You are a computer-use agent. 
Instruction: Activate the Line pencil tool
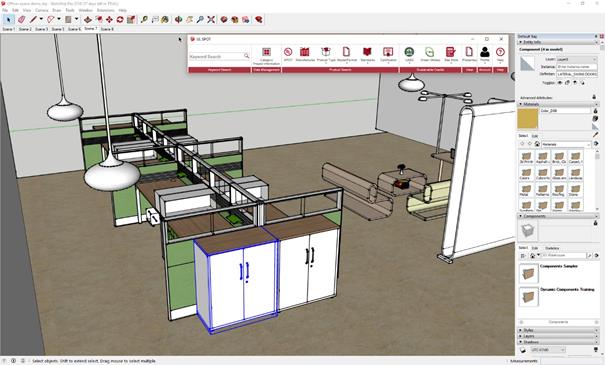33,19
